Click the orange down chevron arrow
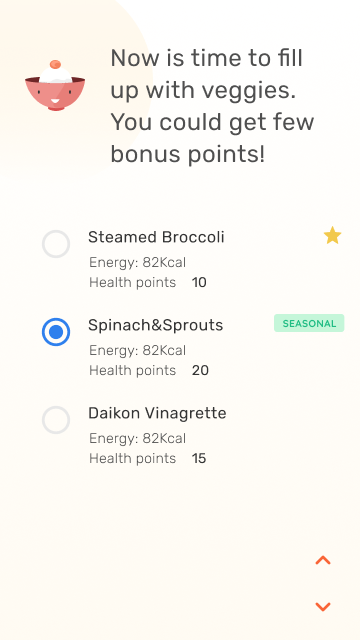Screen dimensions: 360x640 pos(323,607)
